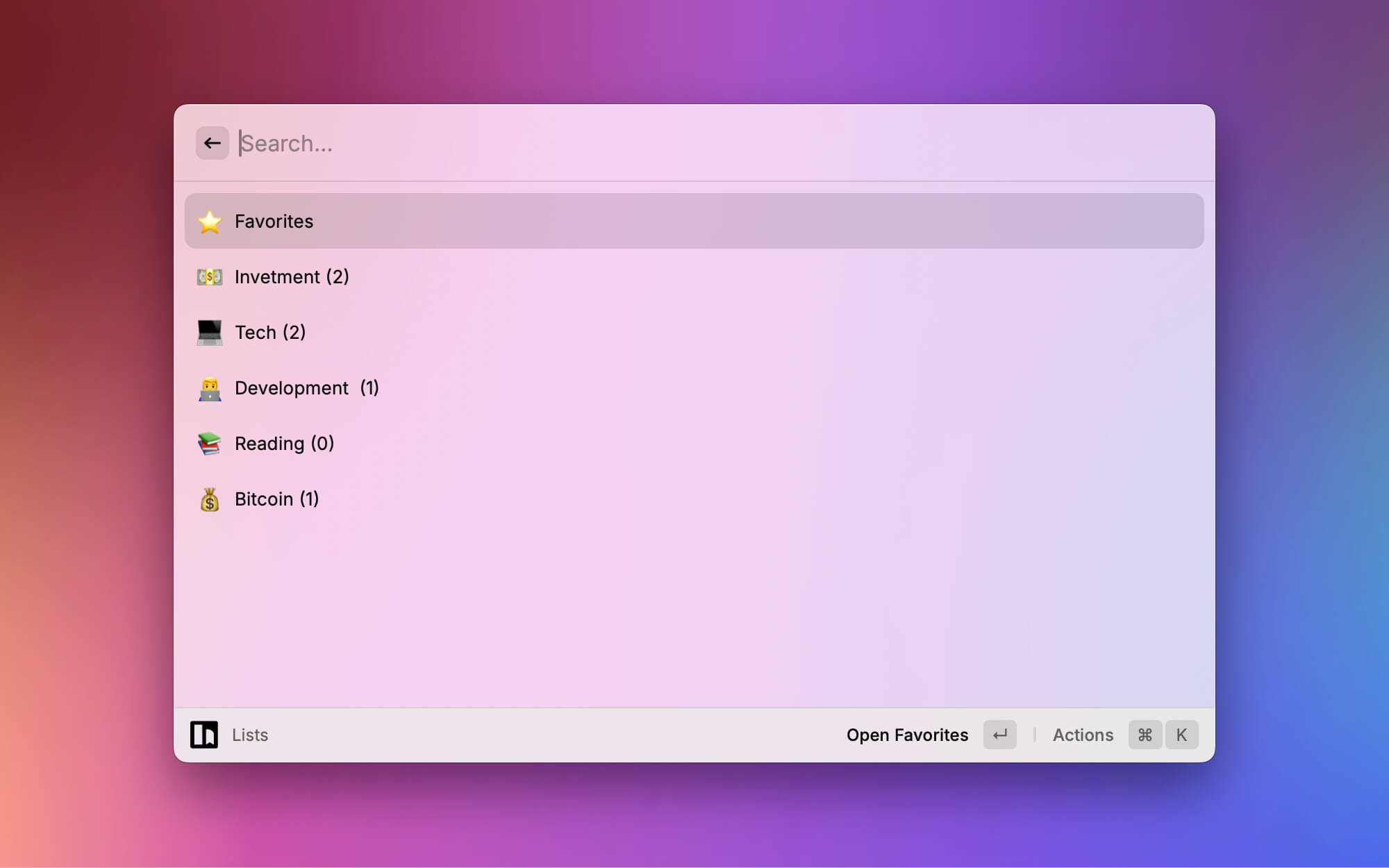
Task: Click the laptop icon beside Tech
Action: coord(209,333)
